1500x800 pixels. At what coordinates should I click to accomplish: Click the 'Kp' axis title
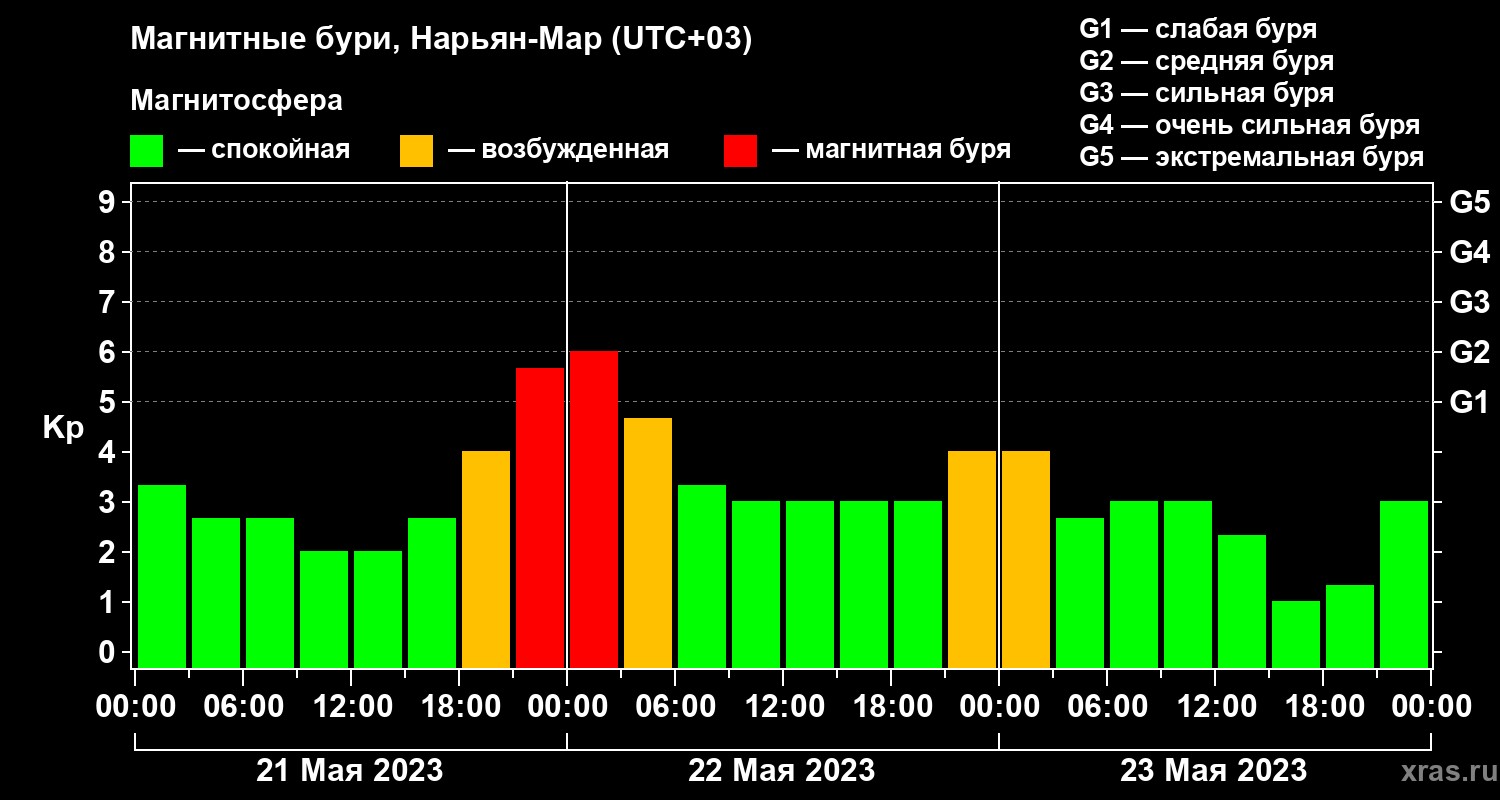click(63, 429)
